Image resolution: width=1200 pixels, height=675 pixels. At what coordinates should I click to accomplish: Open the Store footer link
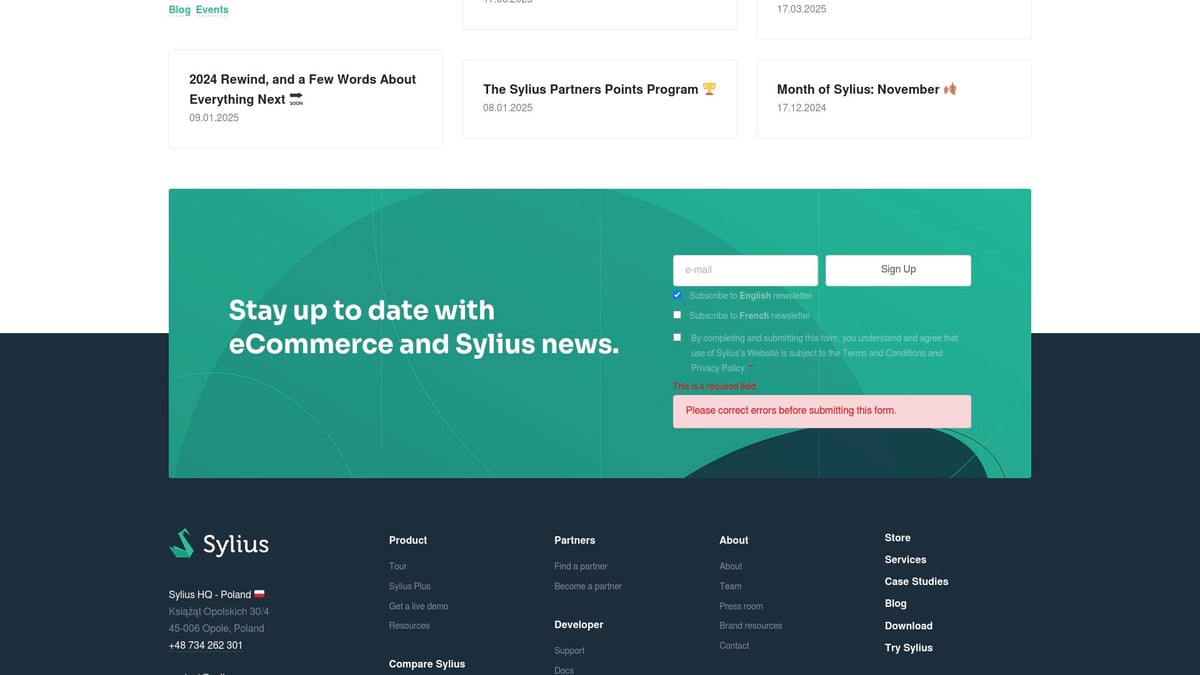tap(898, 538)
